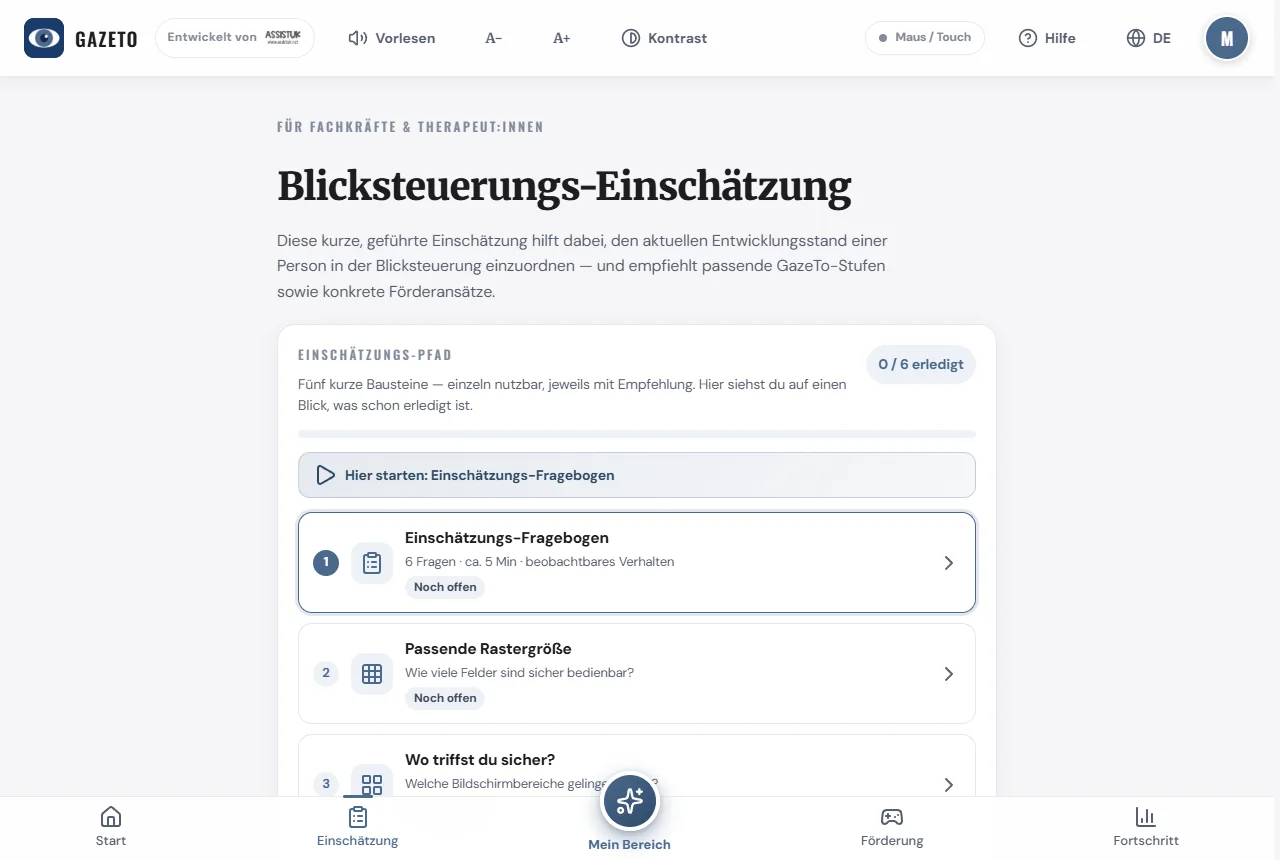This screenshot has width=1280, height=860.
Task: Click the Hilfe text label
Action: [x=1060, y=38]
